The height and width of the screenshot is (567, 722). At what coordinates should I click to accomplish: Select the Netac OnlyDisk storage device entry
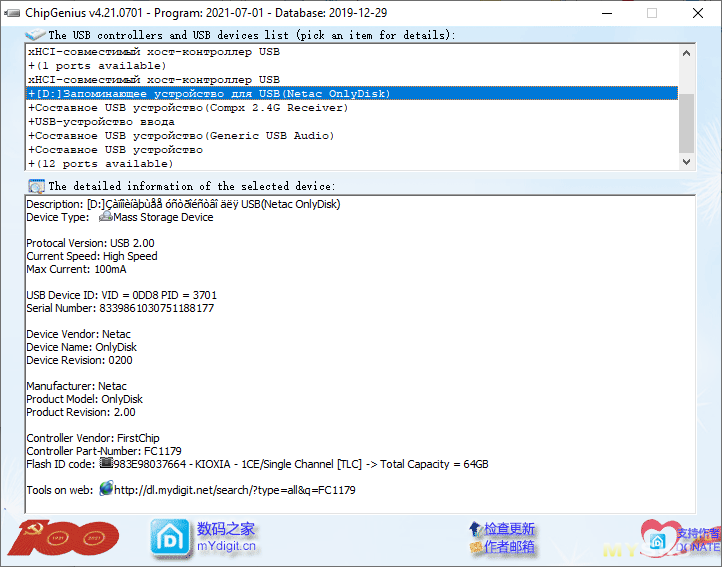(x=208, y=94)
